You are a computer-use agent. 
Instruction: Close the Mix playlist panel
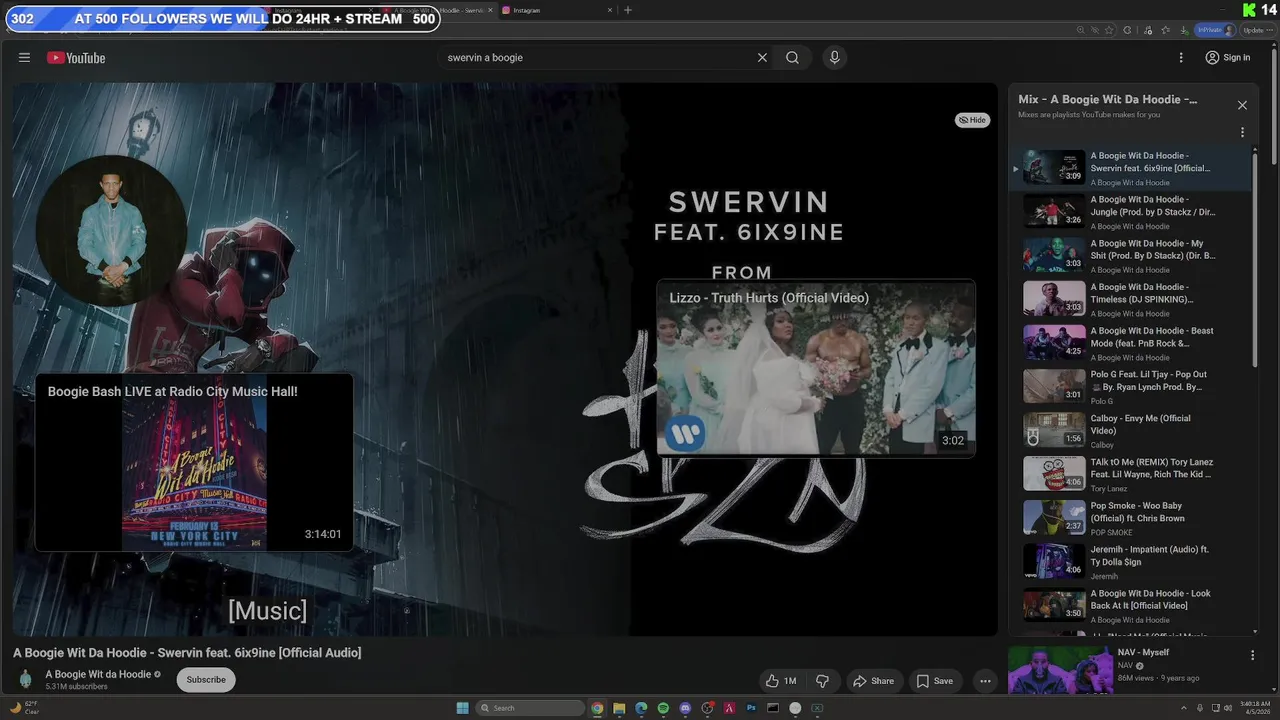tap(1242, 105)
